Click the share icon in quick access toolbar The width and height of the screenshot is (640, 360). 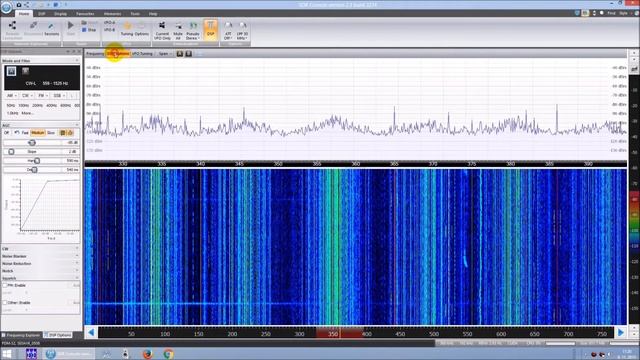coord(27,4)
